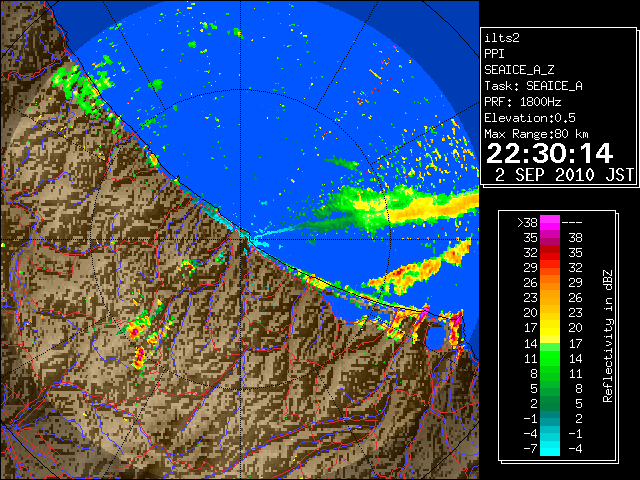Click the 'PRF: 1800Hz' text
This screenshot has width=640, height=480.
523,102
